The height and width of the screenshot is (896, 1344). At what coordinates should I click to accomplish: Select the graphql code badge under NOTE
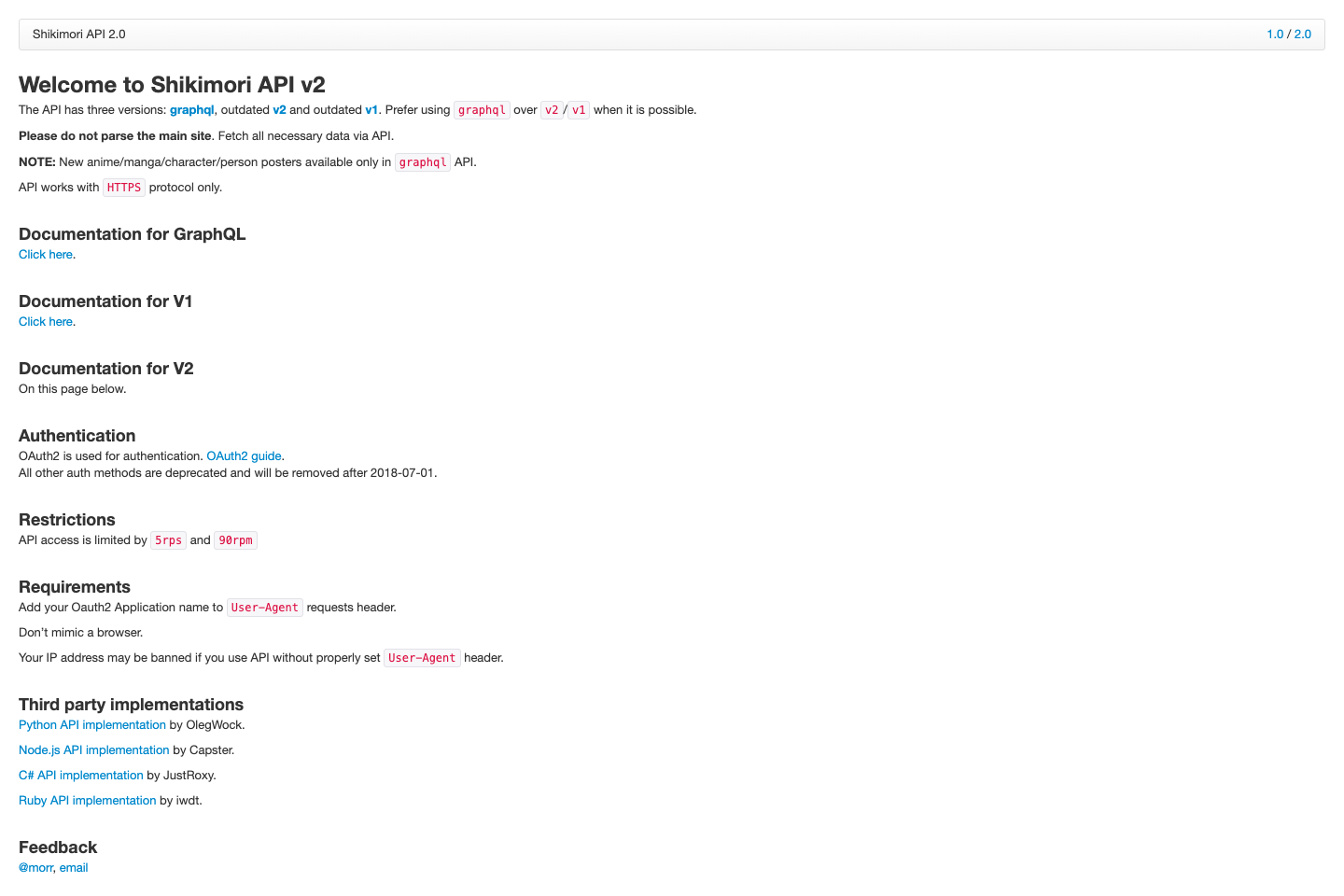click(422, 161)
